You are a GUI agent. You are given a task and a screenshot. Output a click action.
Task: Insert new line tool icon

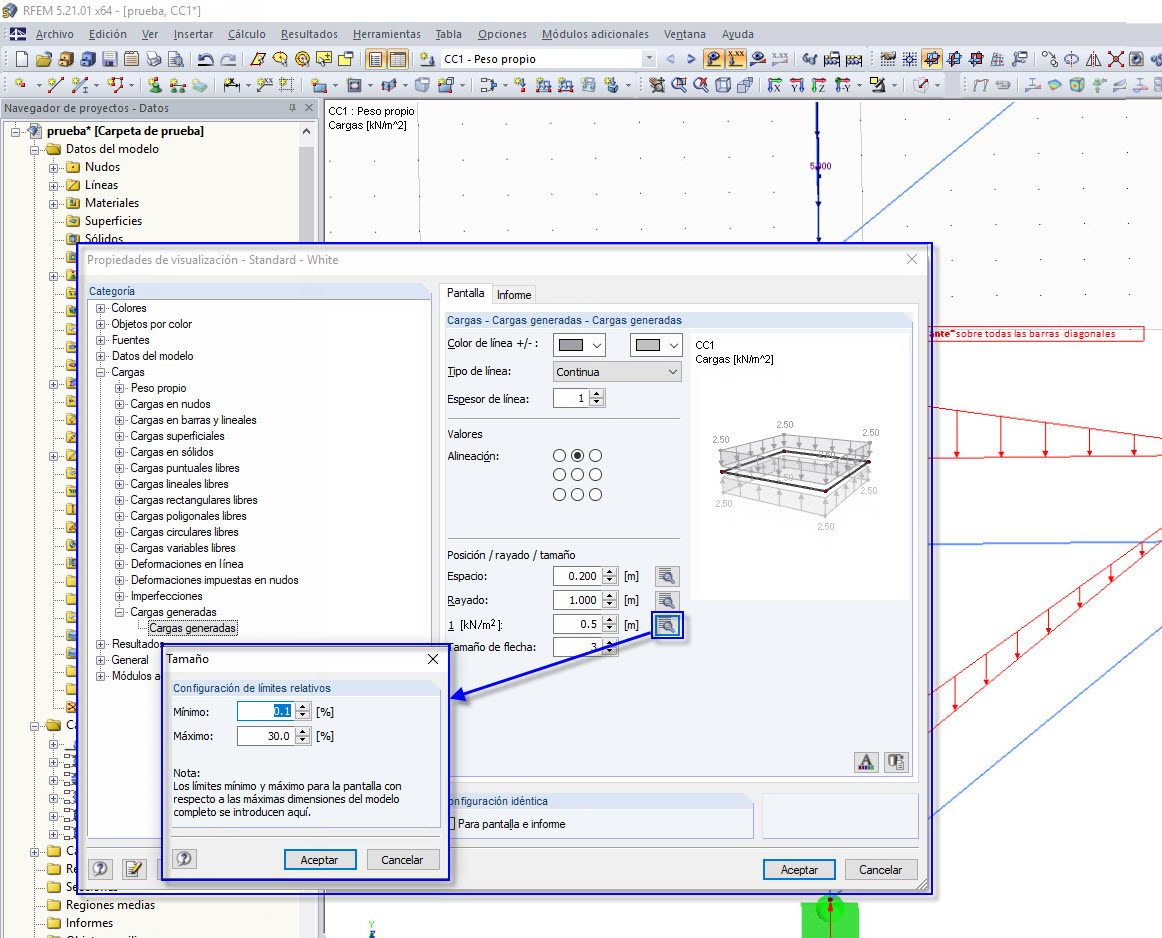click(x=56, y=85)
